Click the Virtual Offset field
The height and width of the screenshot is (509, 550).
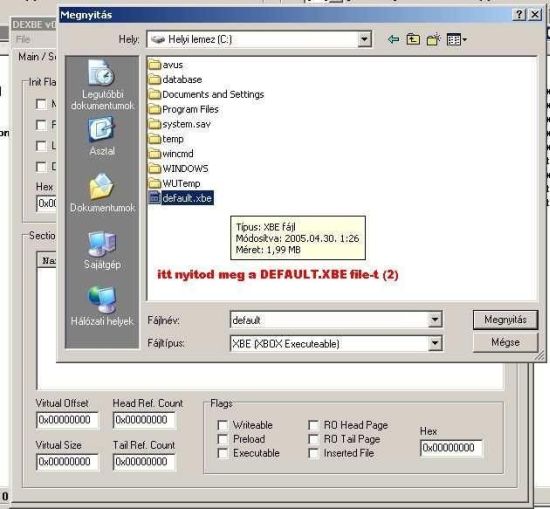coord(67,420)
